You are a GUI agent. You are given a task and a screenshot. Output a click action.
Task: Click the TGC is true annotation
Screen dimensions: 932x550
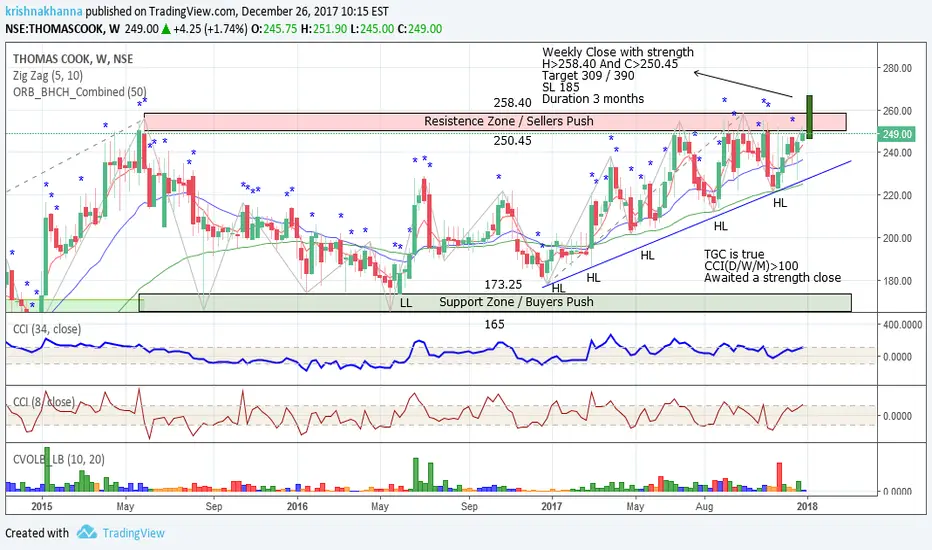tap(734, 254)
